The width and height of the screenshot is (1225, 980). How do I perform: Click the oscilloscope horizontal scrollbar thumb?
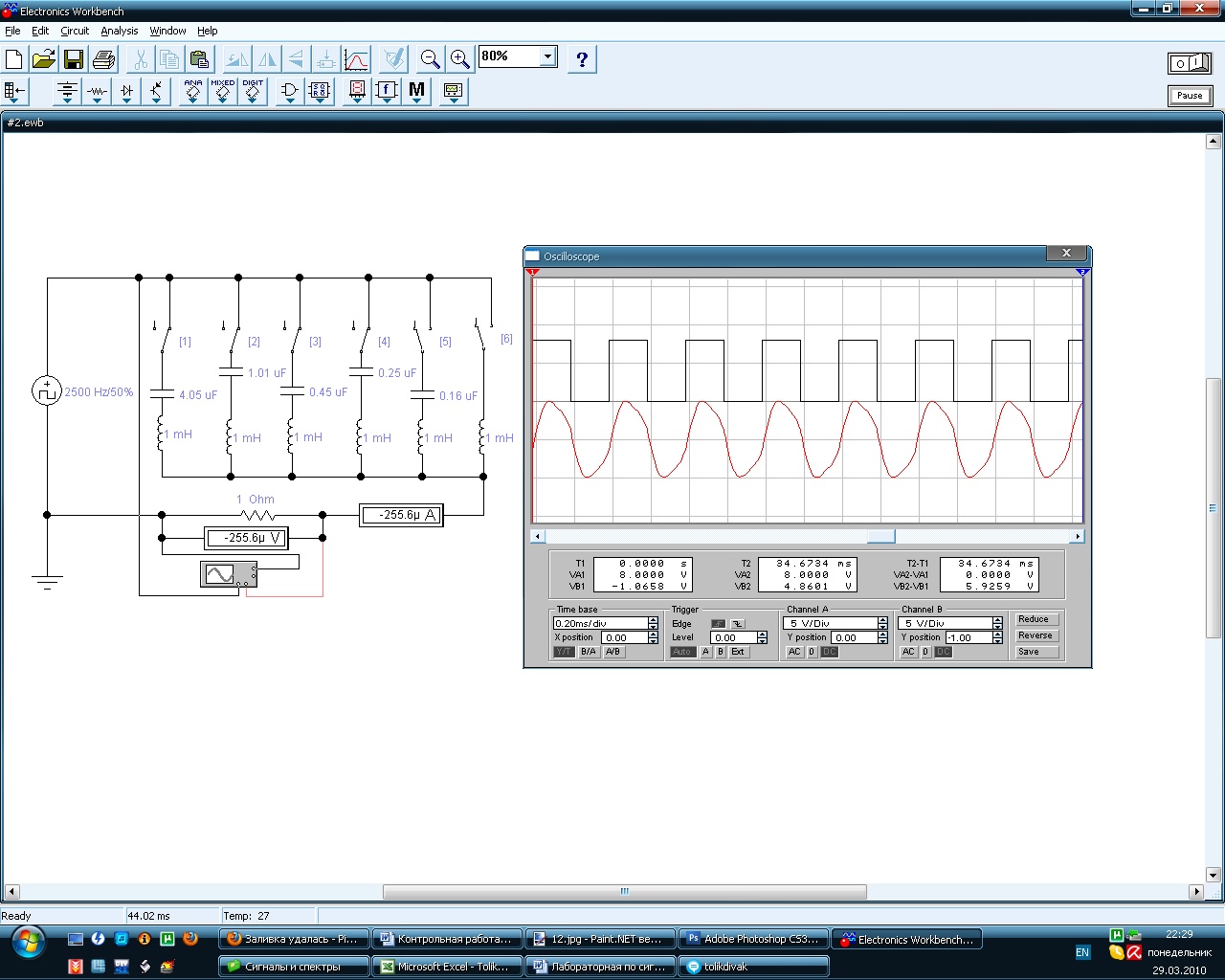click(x=880, y=537)
